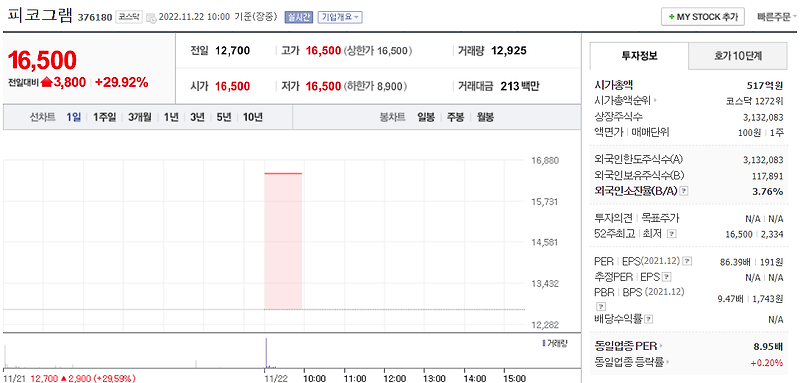The width and height of the screenshot is (800, 383).
Task: Click the 9.47배 PBR value
Action: pos(732,299)
